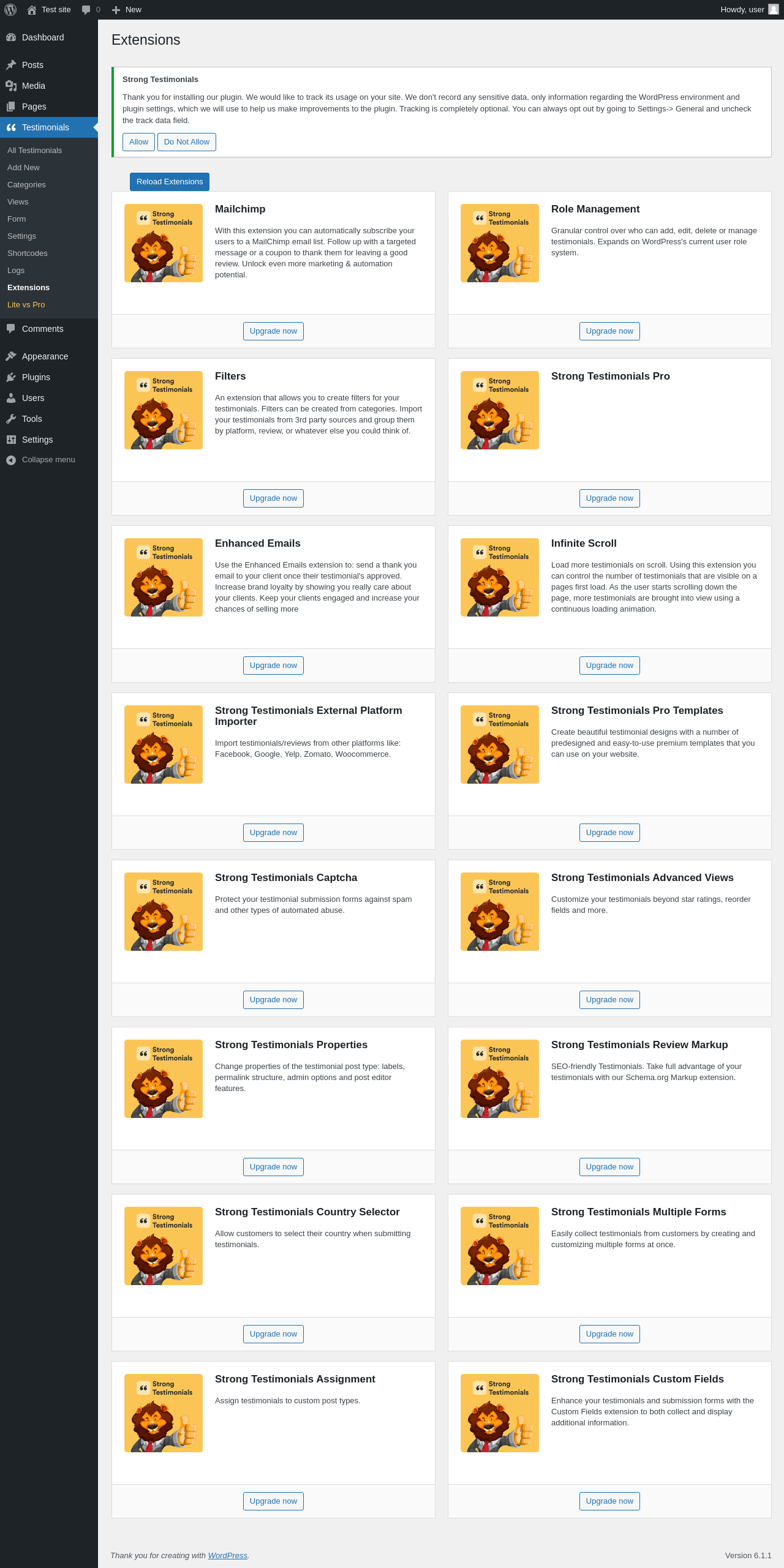
Task: Follow the WordPress link in the footer
Action: click(x=228, y=1556)
